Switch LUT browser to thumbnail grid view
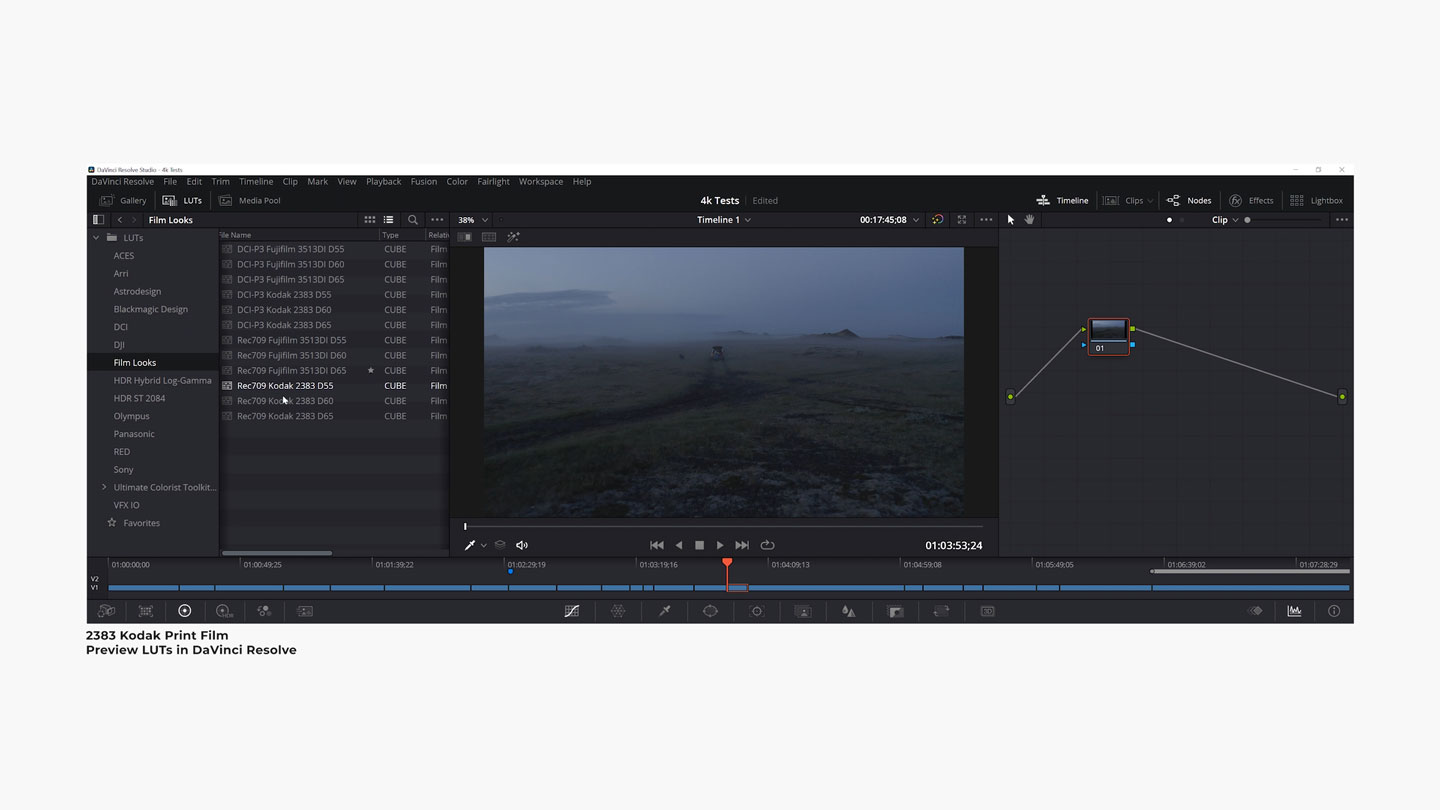This screenshot has height=810, width=1440. coord(369,220)
